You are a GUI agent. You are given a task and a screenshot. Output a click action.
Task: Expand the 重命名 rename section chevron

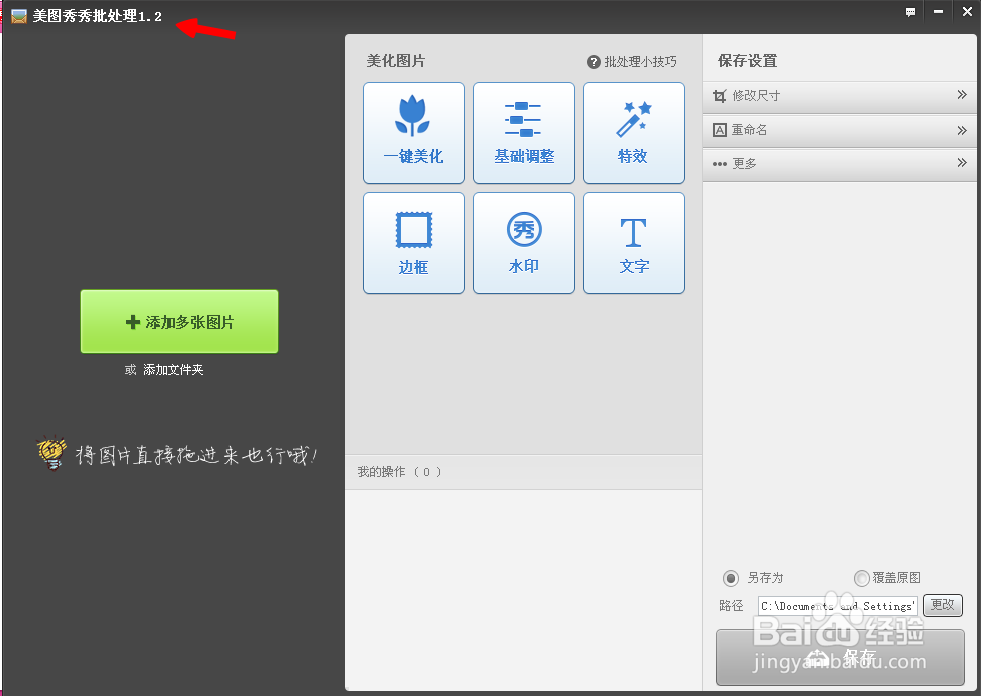click(962, 130)
